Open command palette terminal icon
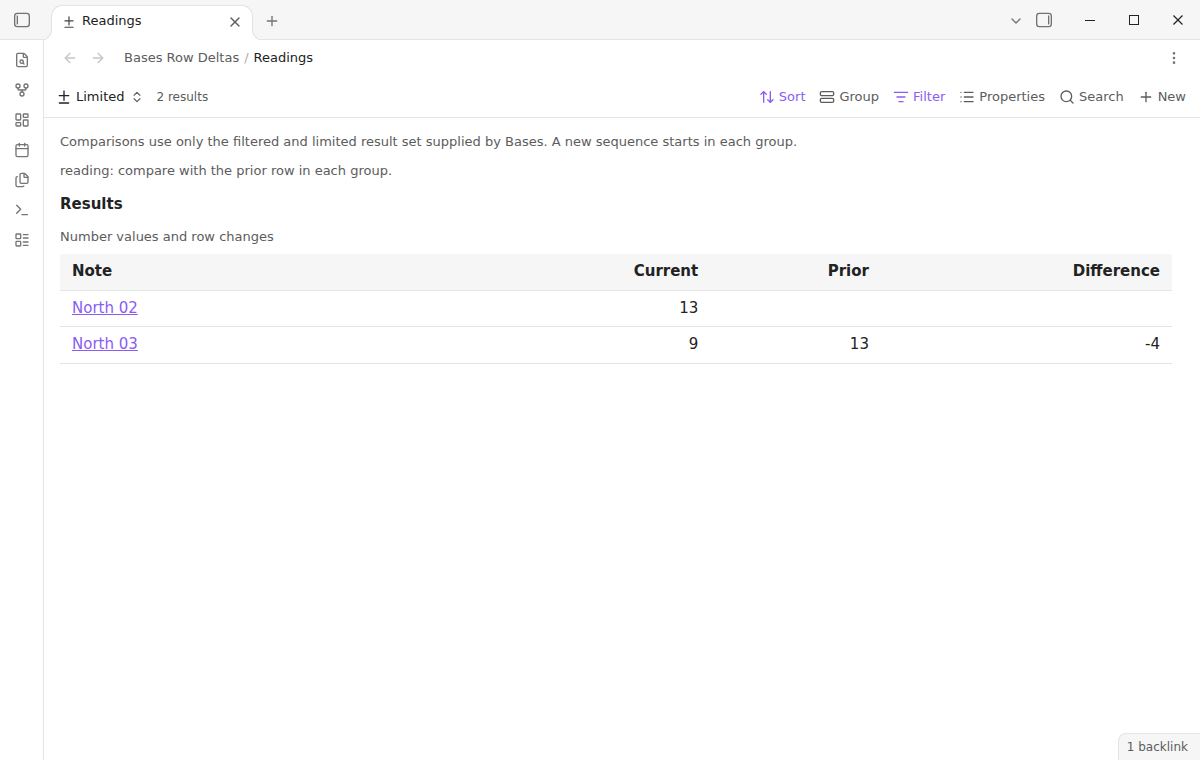1200x760 pixels. pos(22,210)
